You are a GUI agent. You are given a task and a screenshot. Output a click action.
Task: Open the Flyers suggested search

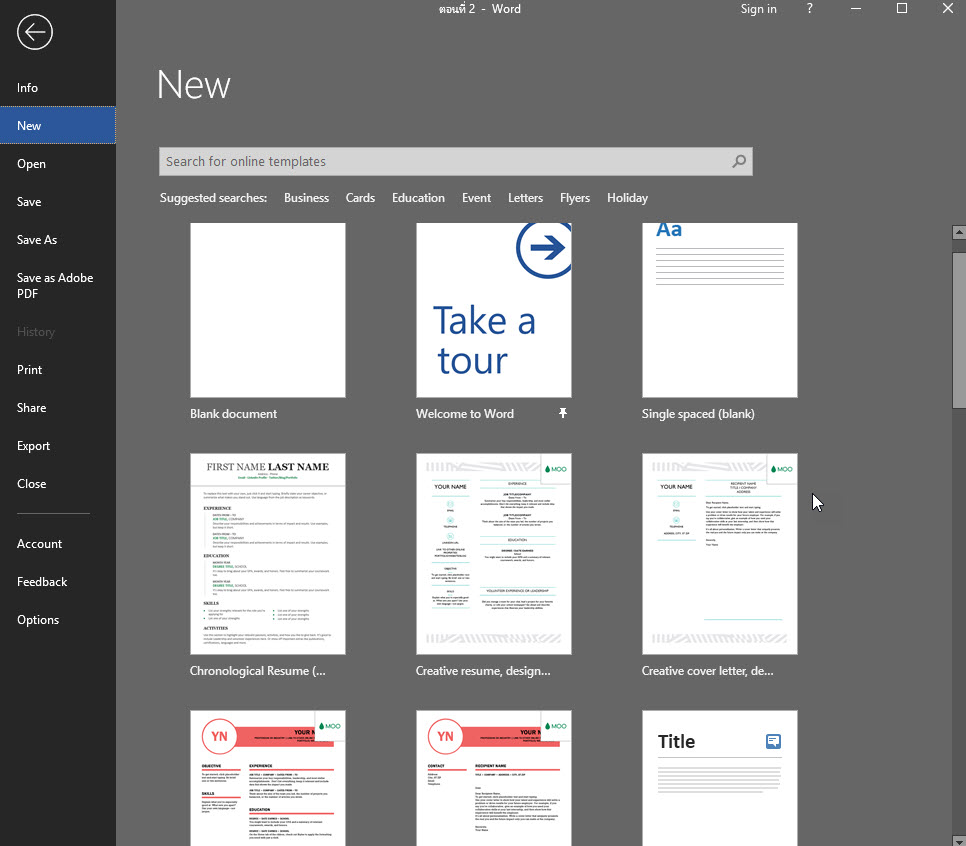tap(575, 198)
